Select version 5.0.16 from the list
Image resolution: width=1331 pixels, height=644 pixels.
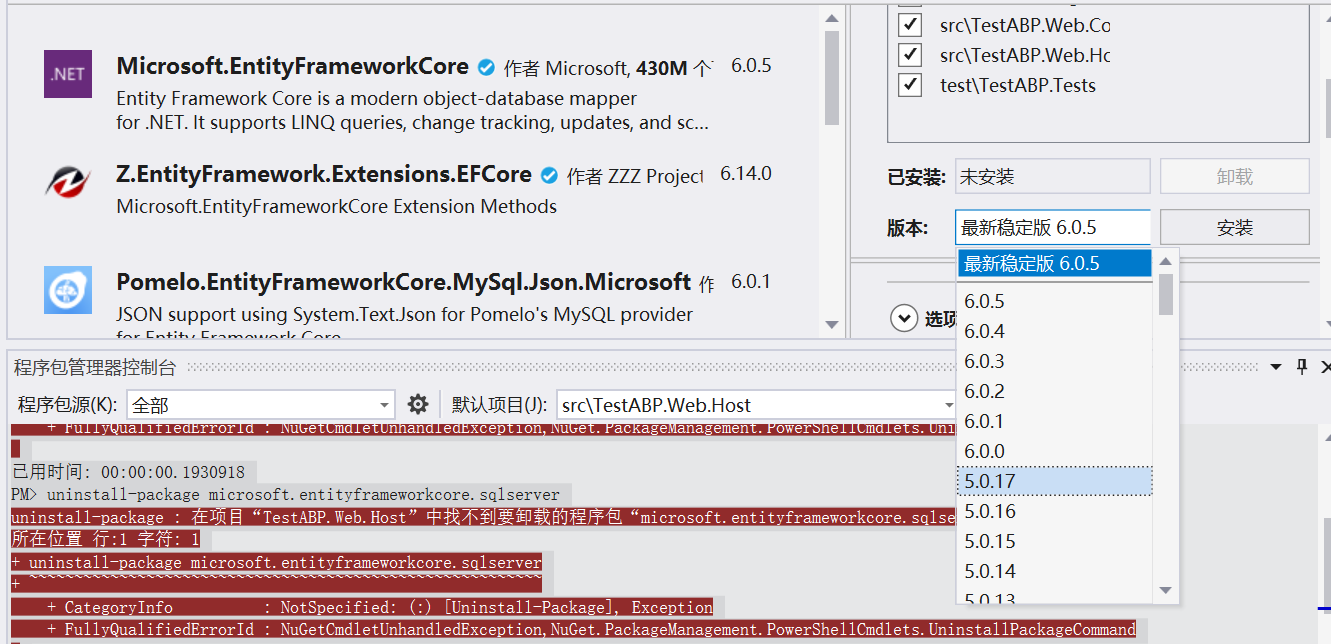(1055, 511)
